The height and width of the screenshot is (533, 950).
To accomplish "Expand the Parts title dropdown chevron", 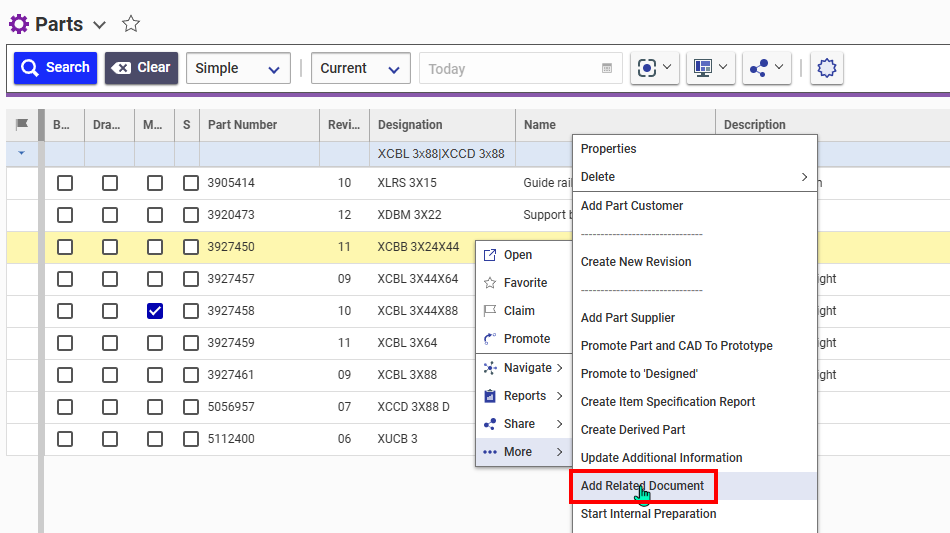I will coord(99,25).
